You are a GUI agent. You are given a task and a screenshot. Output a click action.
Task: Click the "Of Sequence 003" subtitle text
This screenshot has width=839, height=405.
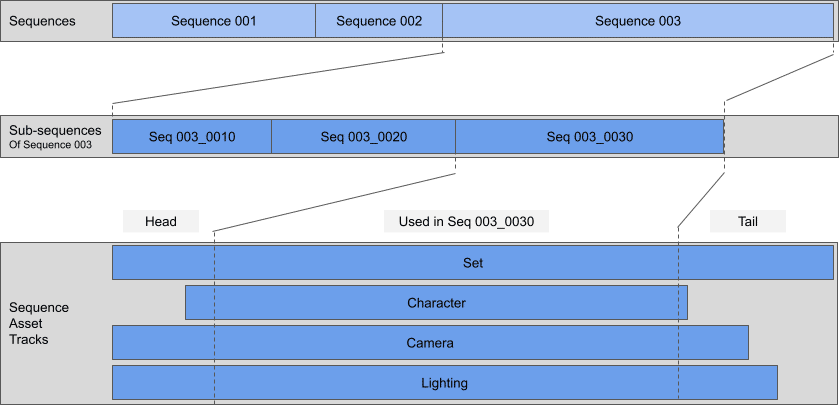tap(50, 146)
